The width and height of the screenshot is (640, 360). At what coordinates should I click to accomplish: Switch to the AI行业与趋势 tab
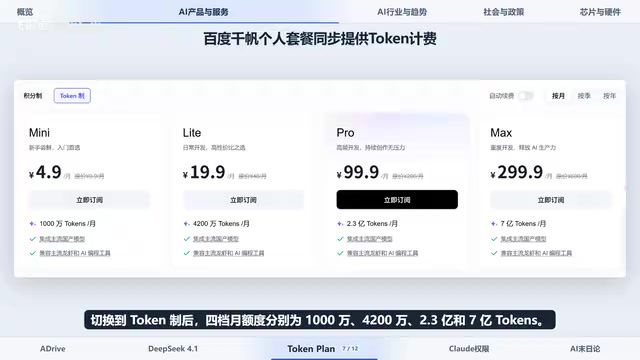(402, 12)
